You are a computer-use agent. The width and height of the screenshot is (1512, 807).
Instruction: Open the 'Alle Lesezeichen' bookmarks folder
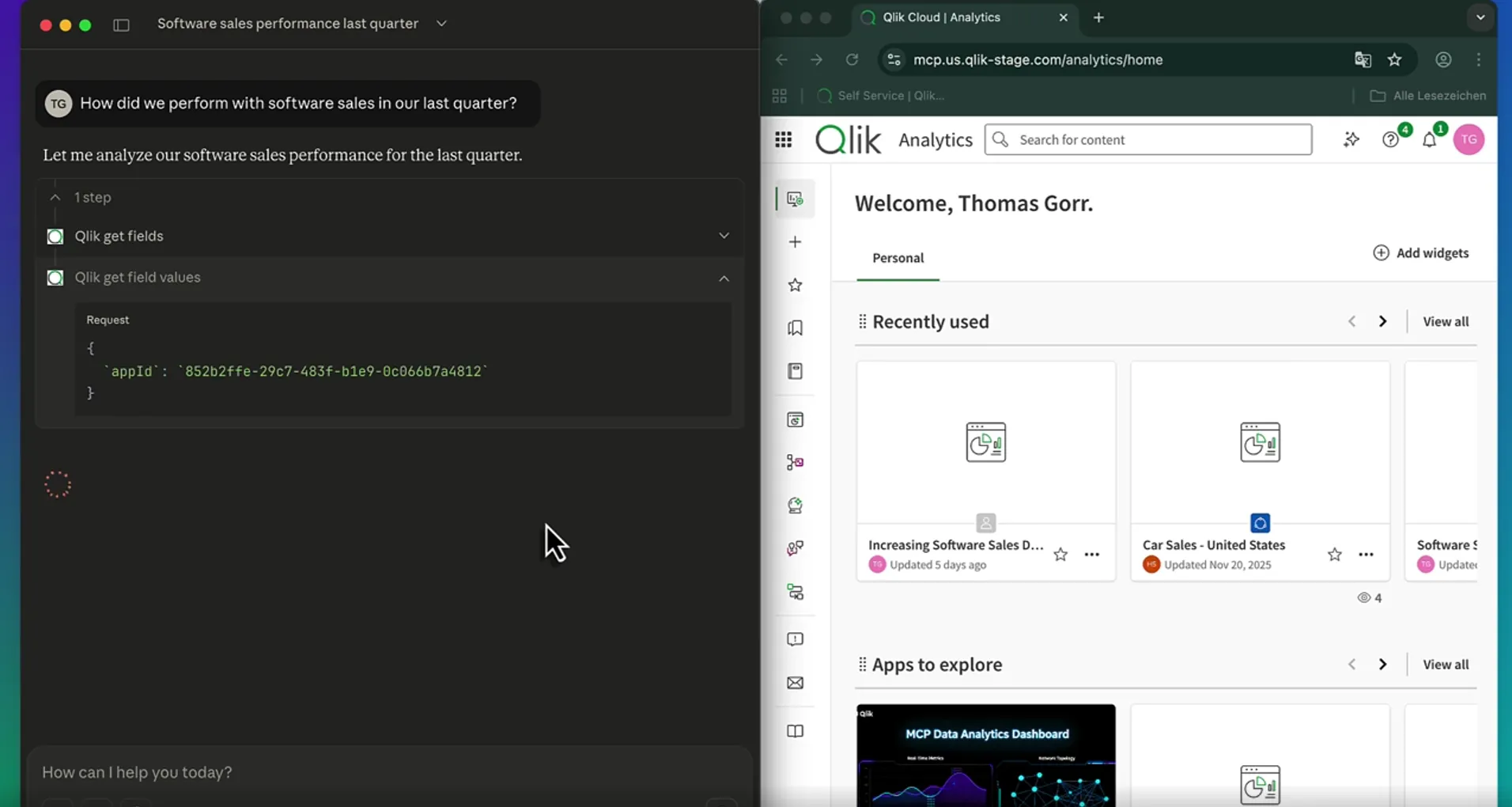coord(1428,96)
